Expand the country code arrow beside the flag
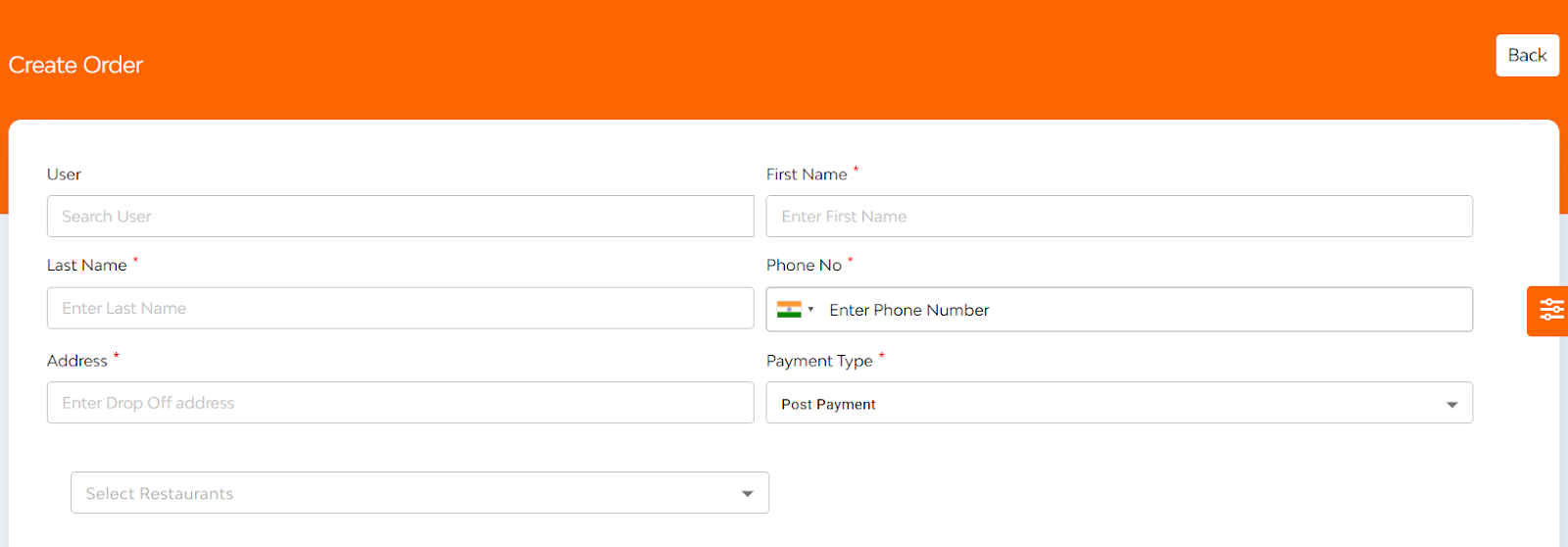 (x=810, y=310)
